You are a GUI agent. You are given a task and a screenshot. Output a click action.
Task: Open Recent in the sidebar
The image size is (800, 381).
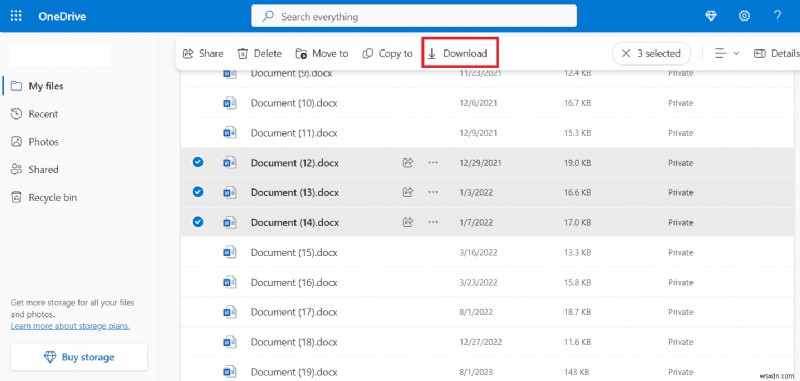(x=35, y=114)
